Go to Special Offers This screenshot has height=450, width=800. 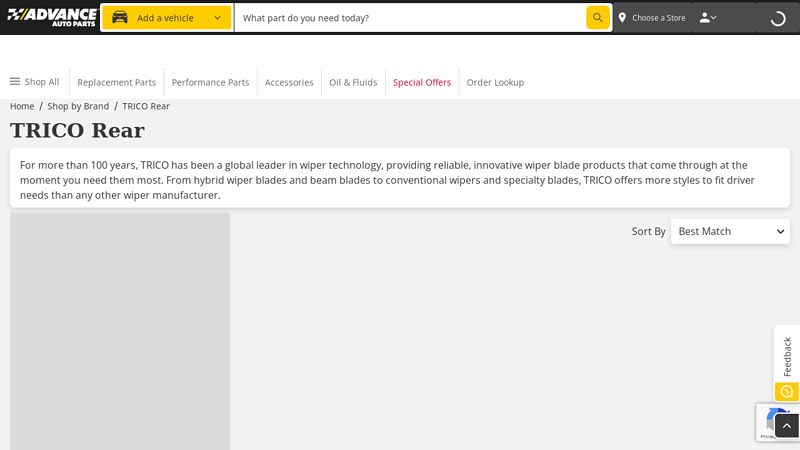[x=422, y=82]
